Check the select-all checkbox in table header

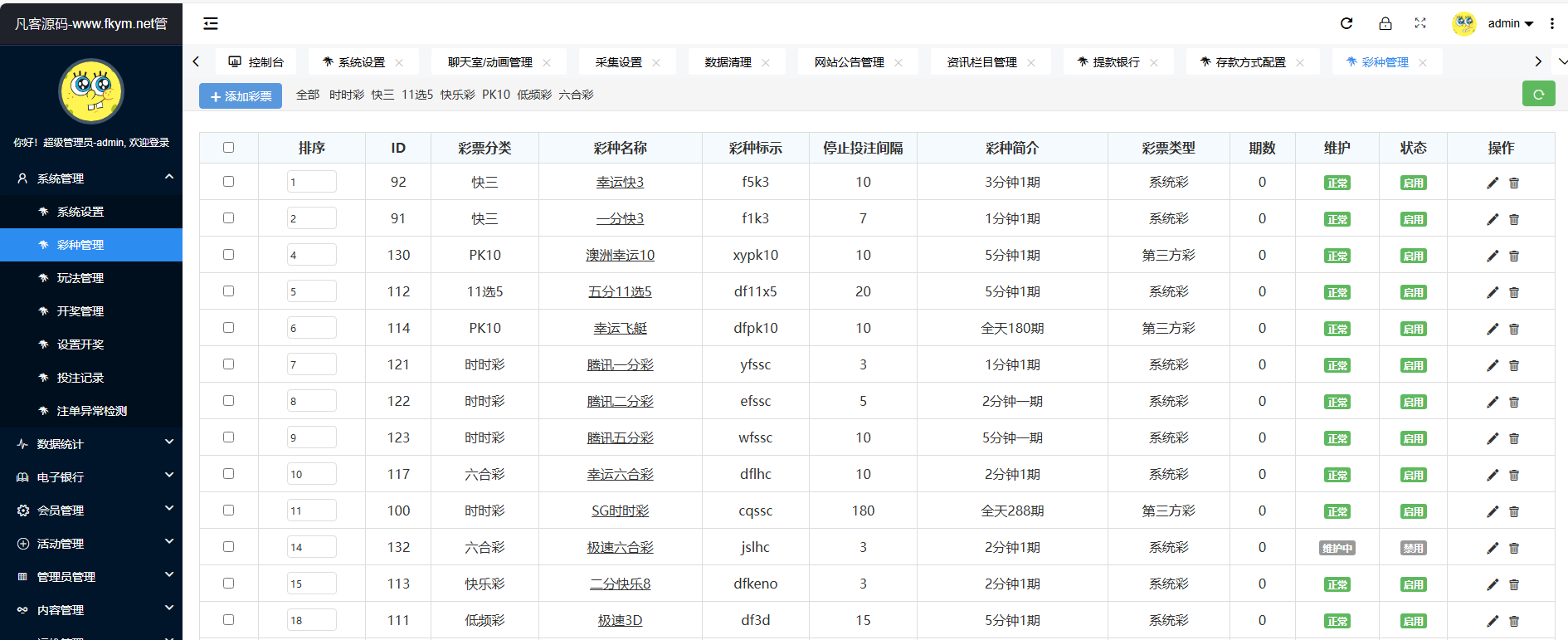[x=228, y=147]
